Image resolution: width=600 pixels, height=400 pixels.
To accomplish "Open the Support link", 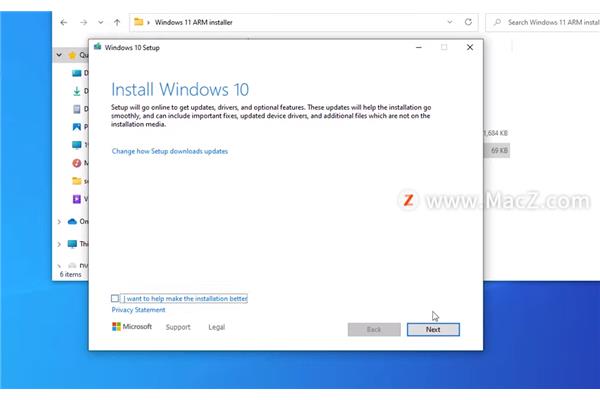I will [x=178, y=327].
